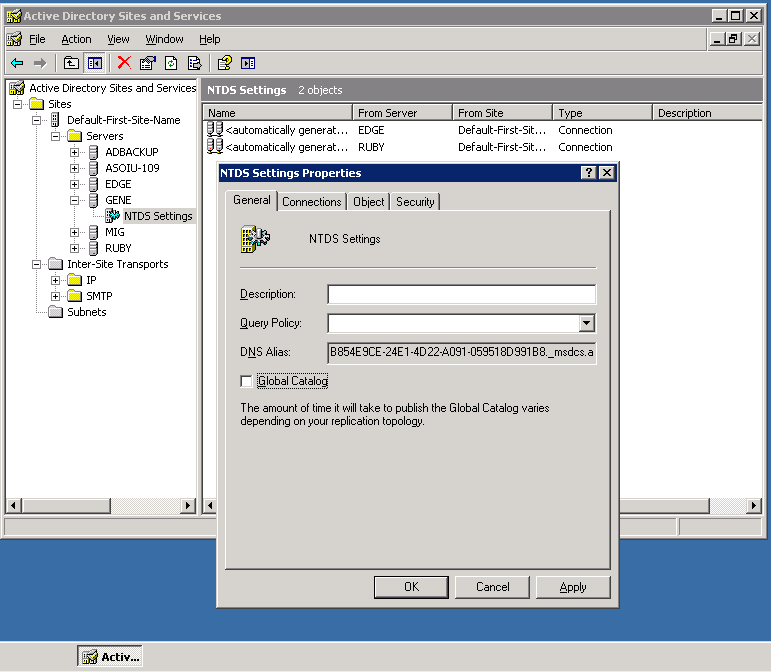Collapse the Default-First-Site-Name node
Image resolution: width=771 pixels, height=672 pixels.
[x=36, y=120]
